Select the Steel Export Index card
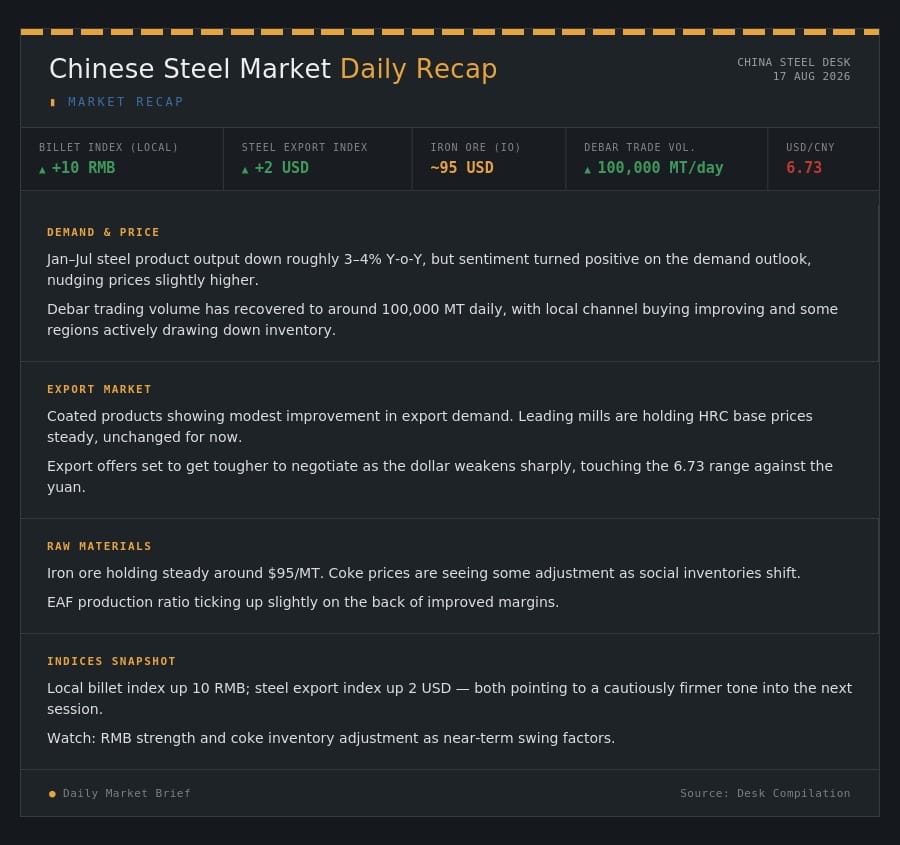The width and height of the screenshot is (900, 845). tap(317, 158)
